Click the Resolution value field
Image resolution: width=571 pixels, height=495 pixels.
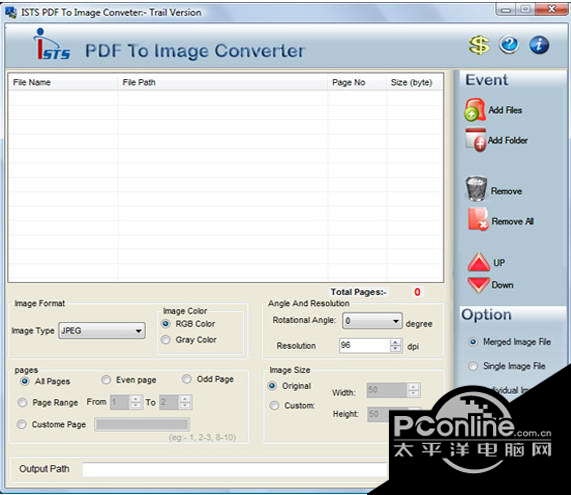pos(365,346)
